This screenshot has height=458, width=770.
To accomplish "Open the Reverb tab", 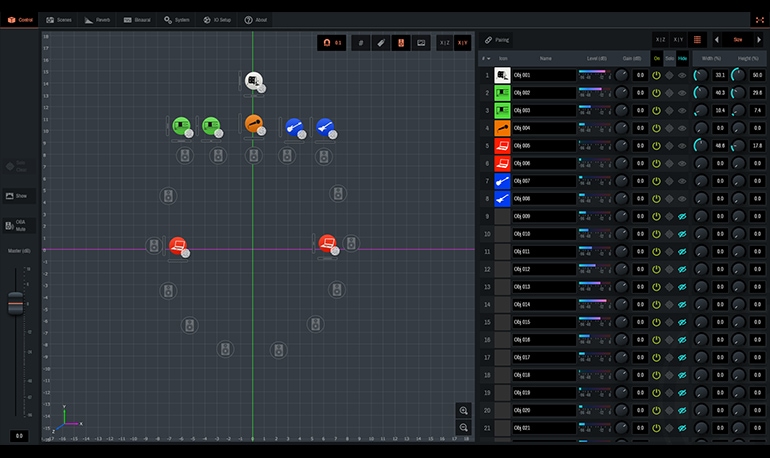I will click(98, 19).
